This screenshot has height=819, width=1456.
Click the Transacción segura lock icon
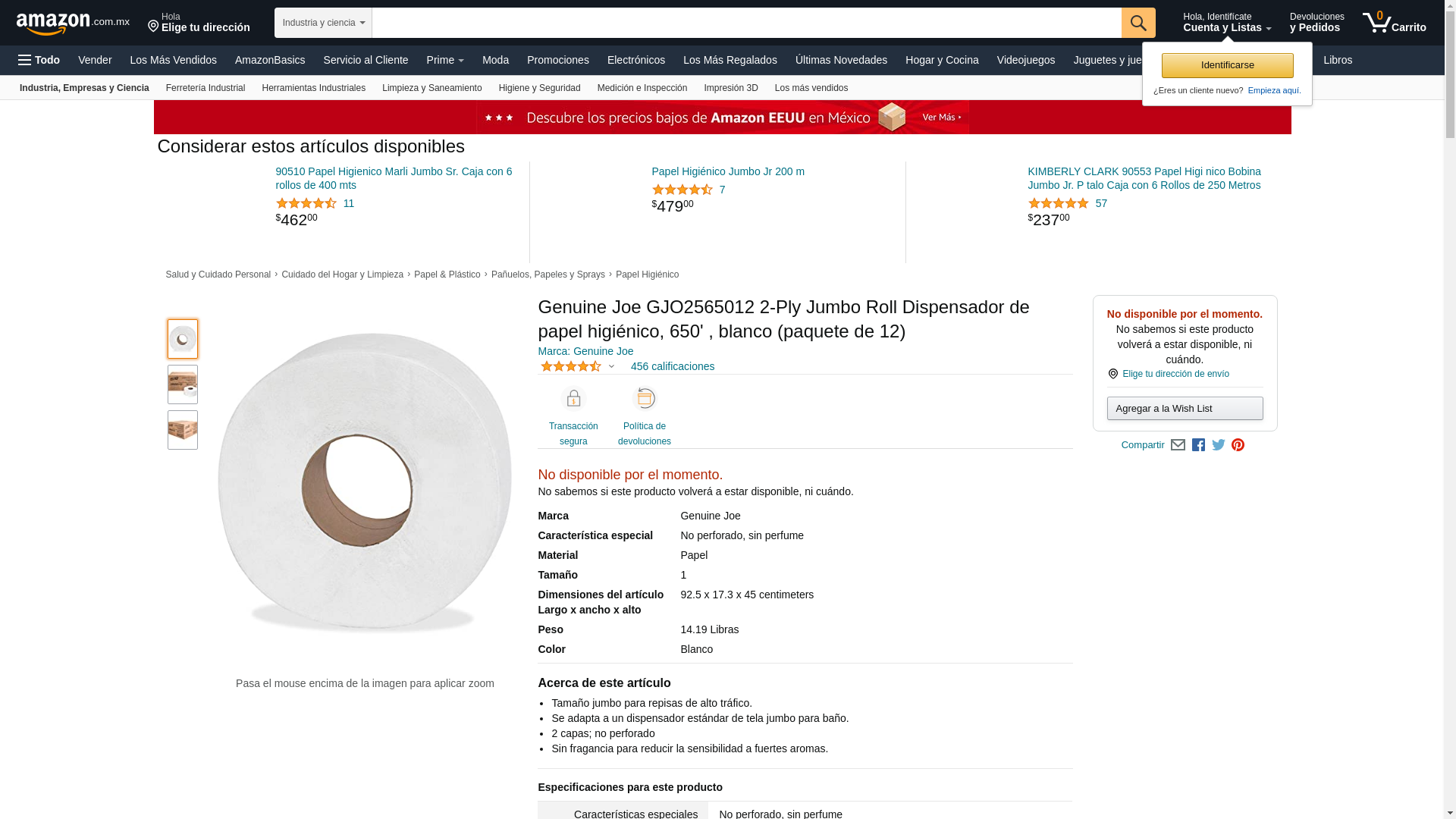click(x=573, y=399)
